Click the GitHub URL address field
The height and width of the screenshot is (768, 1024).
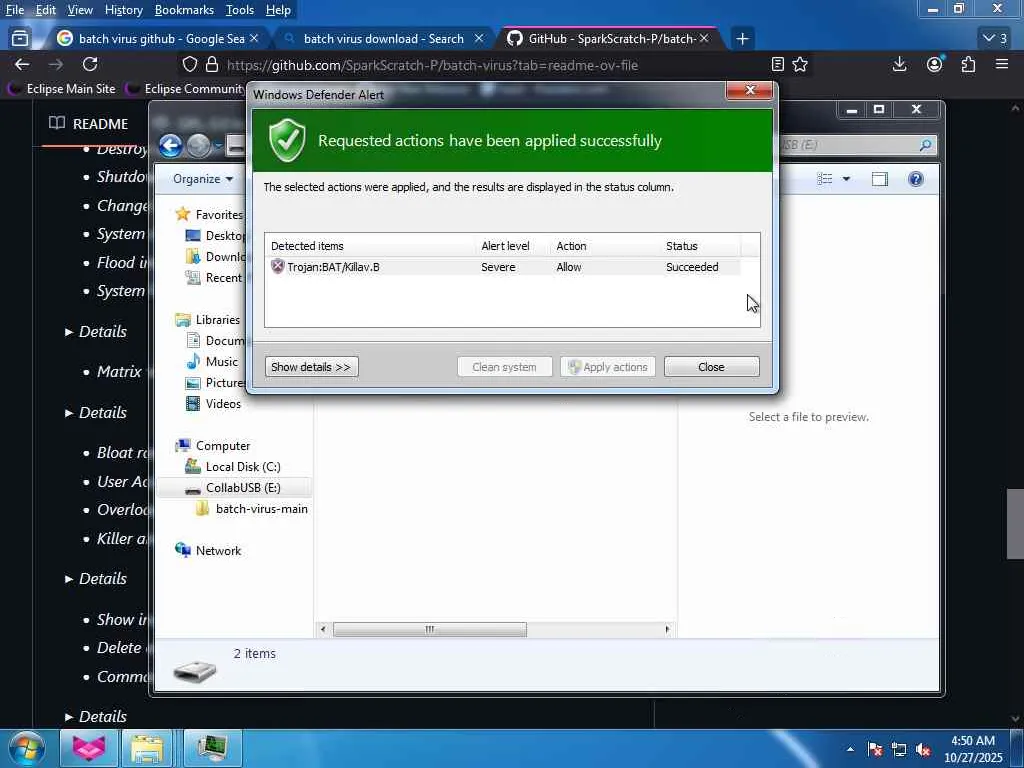coord(432,65)
